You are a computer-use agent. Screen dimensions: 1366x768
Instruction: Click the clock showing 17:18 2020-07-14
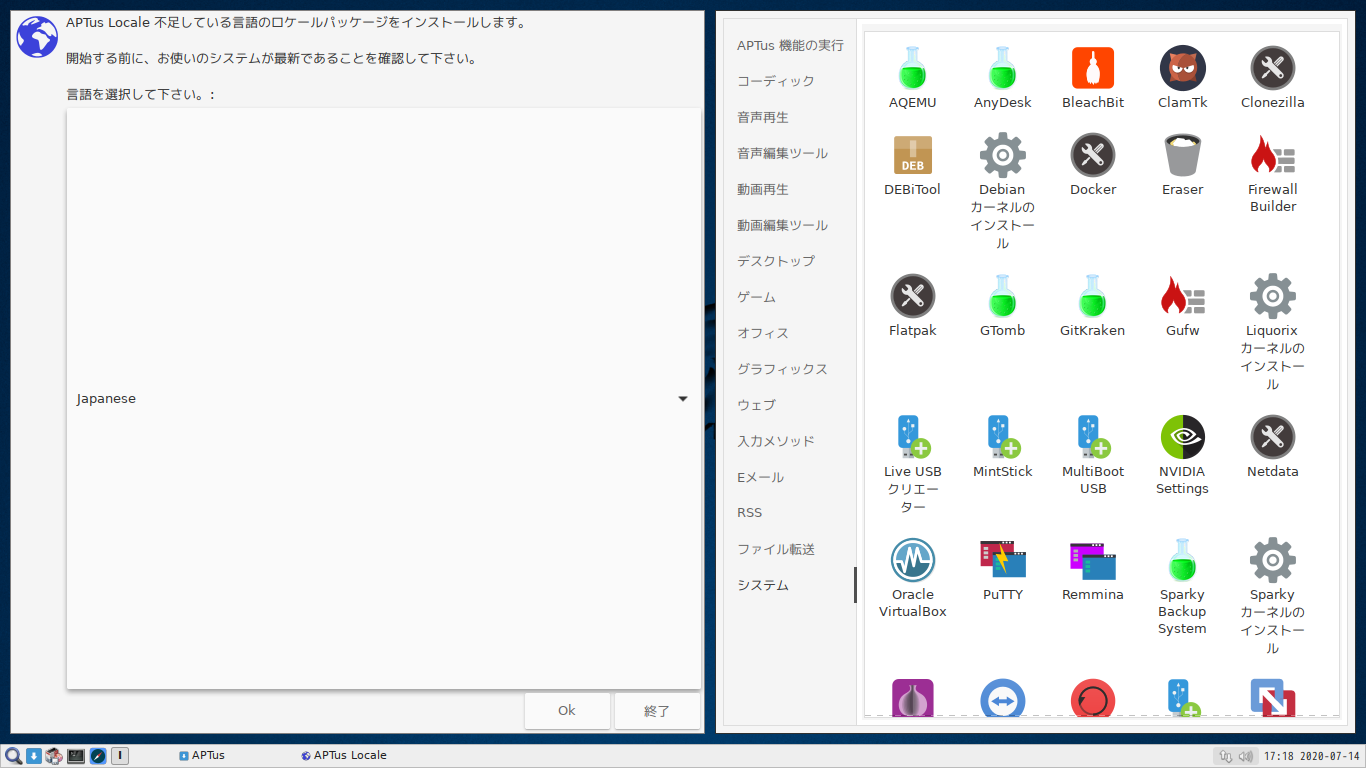(x=1312, y=756)
